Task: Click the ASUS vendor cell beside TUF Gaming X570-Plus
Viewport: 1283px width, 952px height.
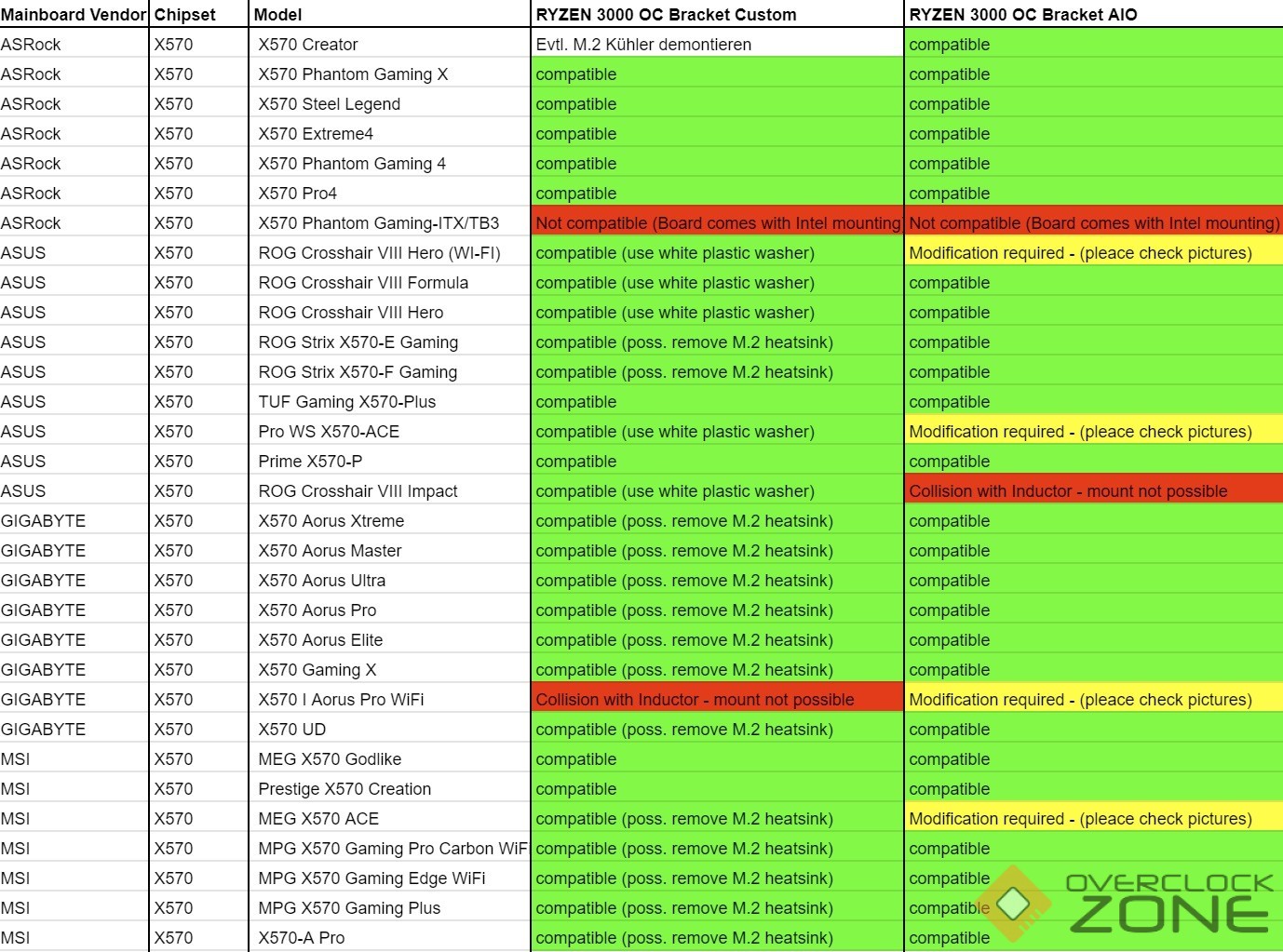Action: pyautogui.click(x=74, y=401)
